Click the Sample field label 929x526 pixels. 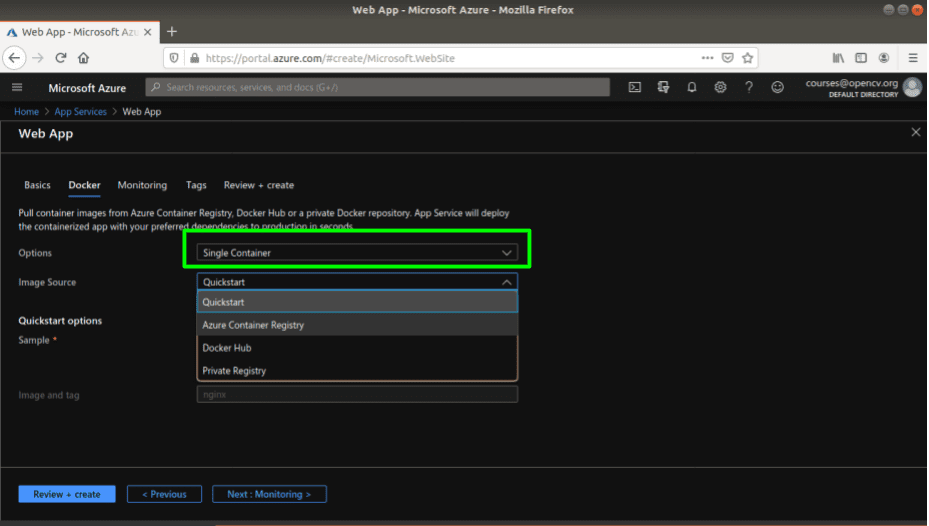point(34,340)
